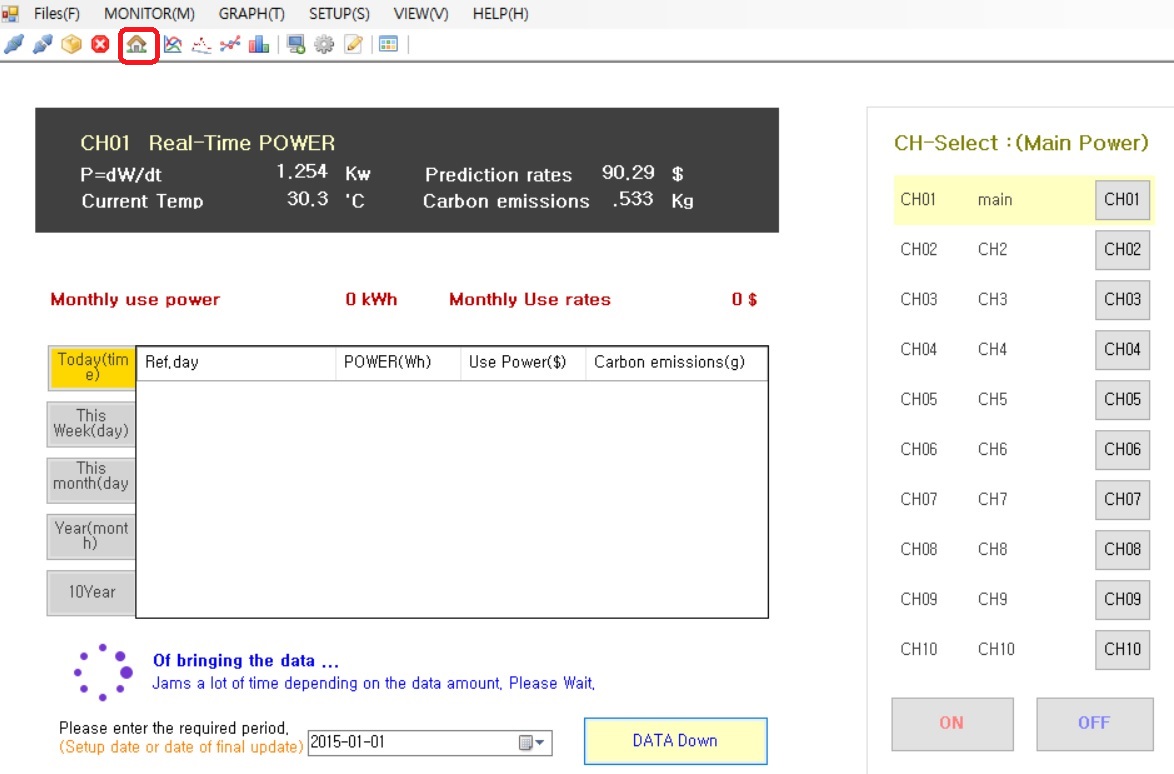Select the This month(day) period tab

pos(91,480)
